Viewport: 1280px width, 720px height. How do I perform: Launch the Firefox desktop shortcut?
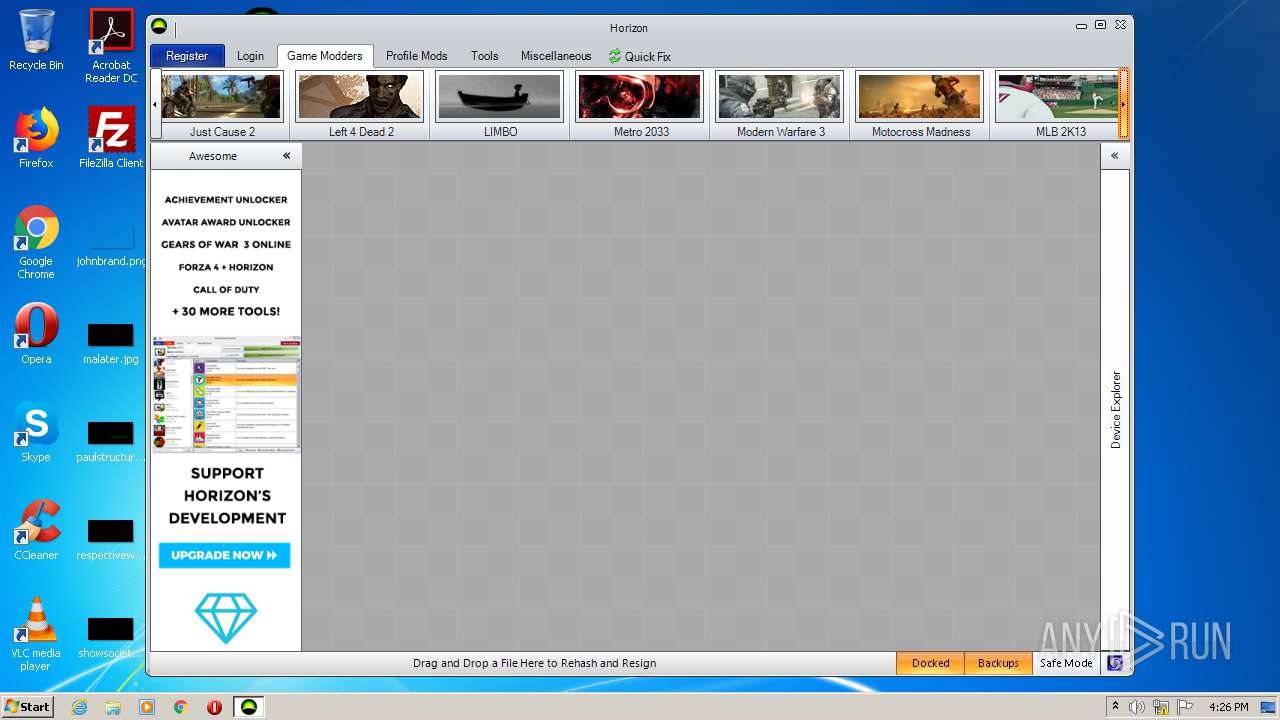[36, 138]
